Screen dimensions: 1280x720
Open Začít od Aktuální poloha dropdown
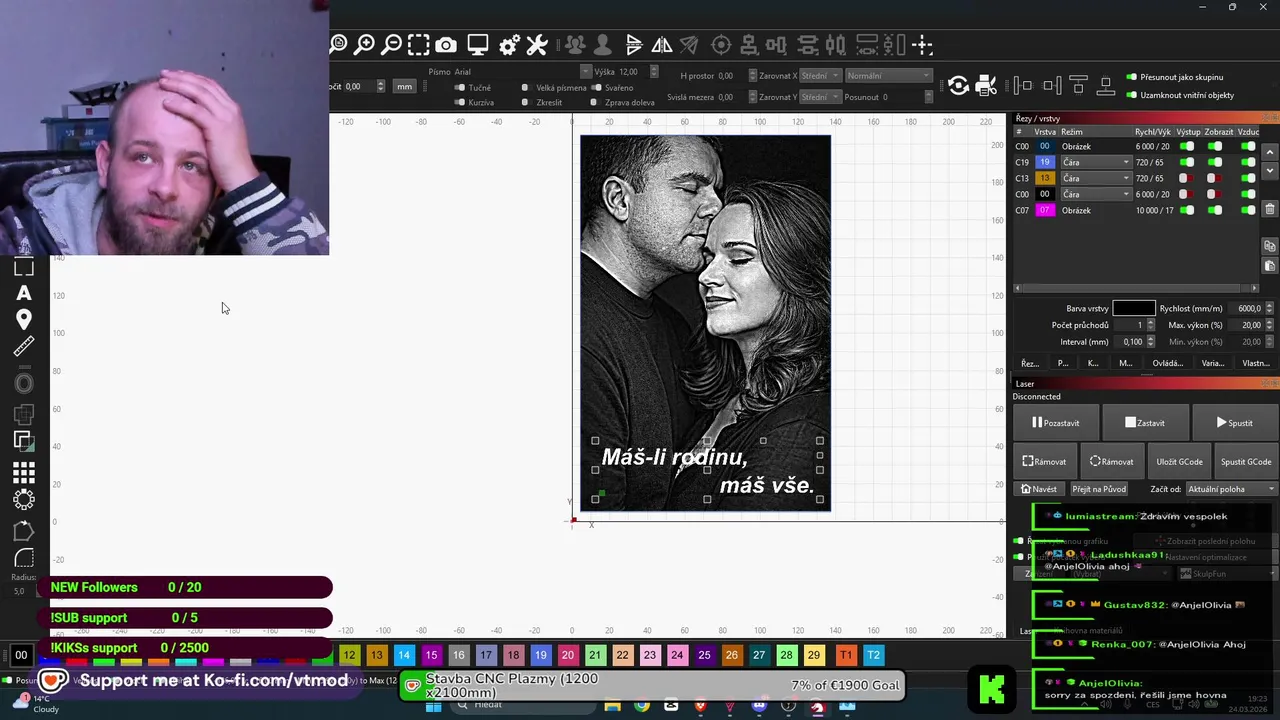[1231, 489]
